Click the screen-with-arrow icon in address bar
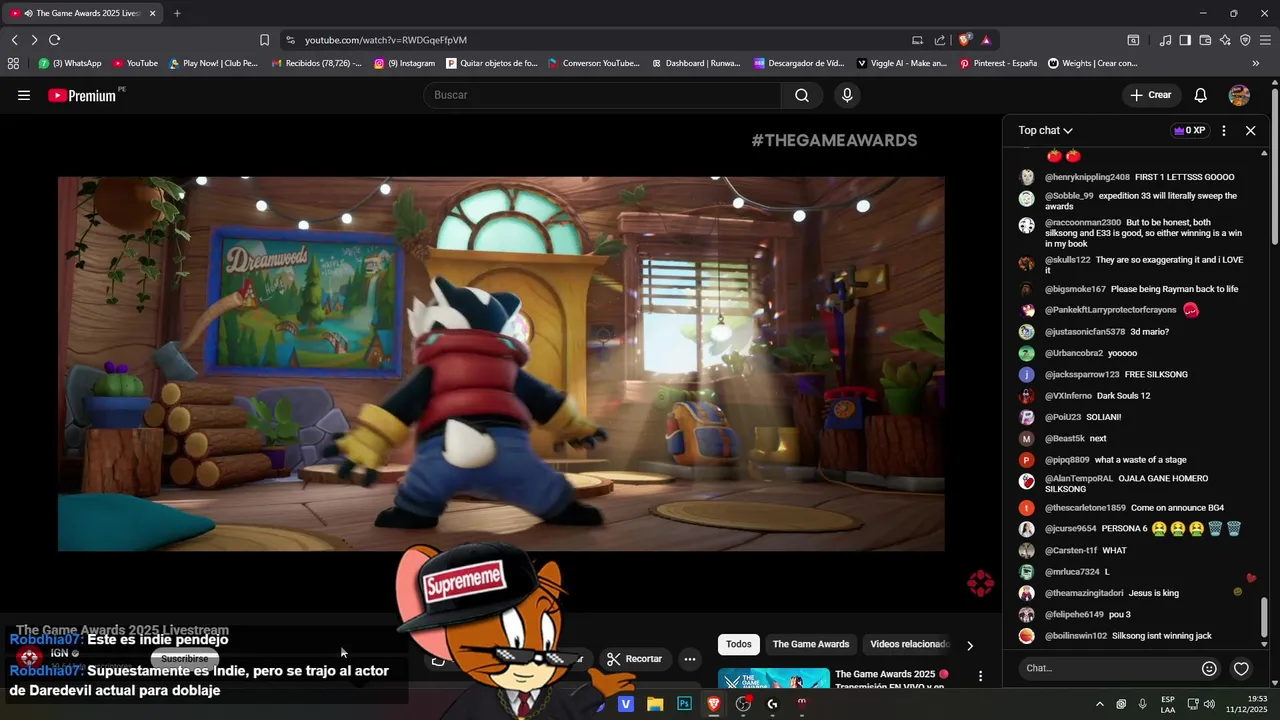This screenshot has height=720, width=1280. click(x=917, y=40)
